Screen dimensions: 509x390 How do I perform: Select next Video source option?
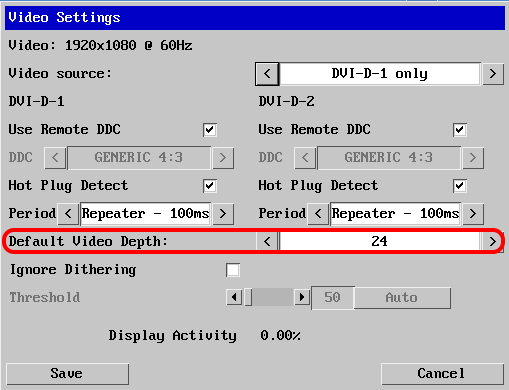click(x=493, y=74)
